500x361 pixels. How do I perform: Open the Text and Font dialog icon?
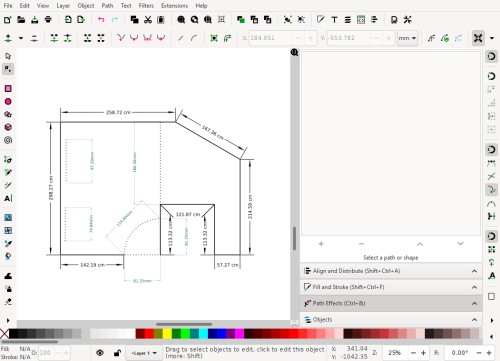click(334, 20)
